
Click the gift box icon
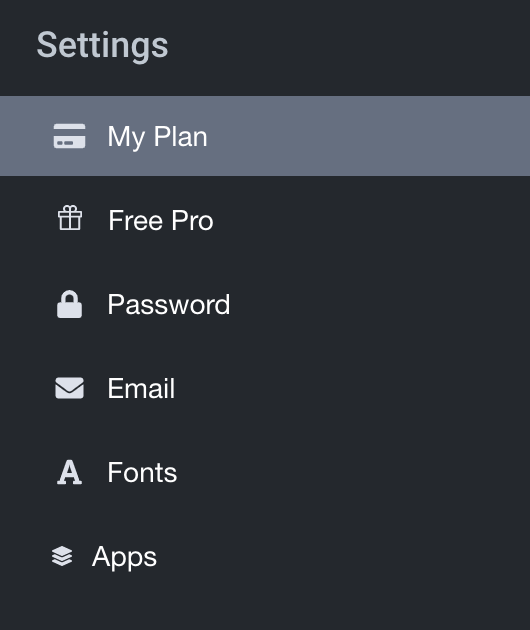coord(70,218)
